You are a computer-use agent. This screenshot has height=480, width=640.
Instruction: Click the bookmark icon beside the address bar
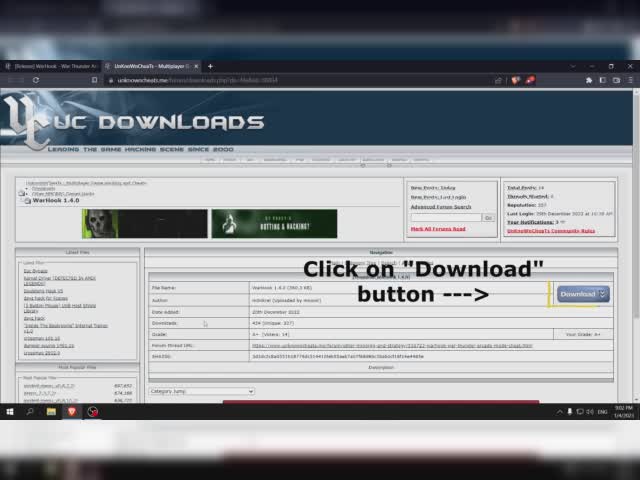click(x=94, y=80)
